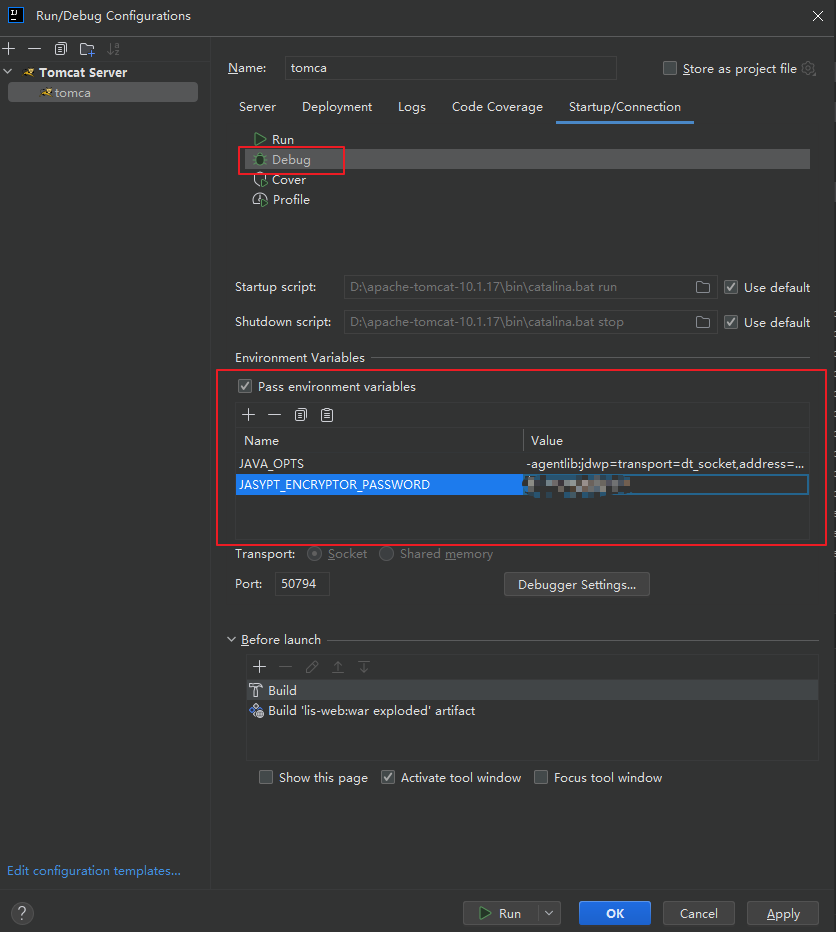The width and height of the screenshot is (836, 932).
Task: Choose the Shared memory transport option
Action: pos(386,554)
